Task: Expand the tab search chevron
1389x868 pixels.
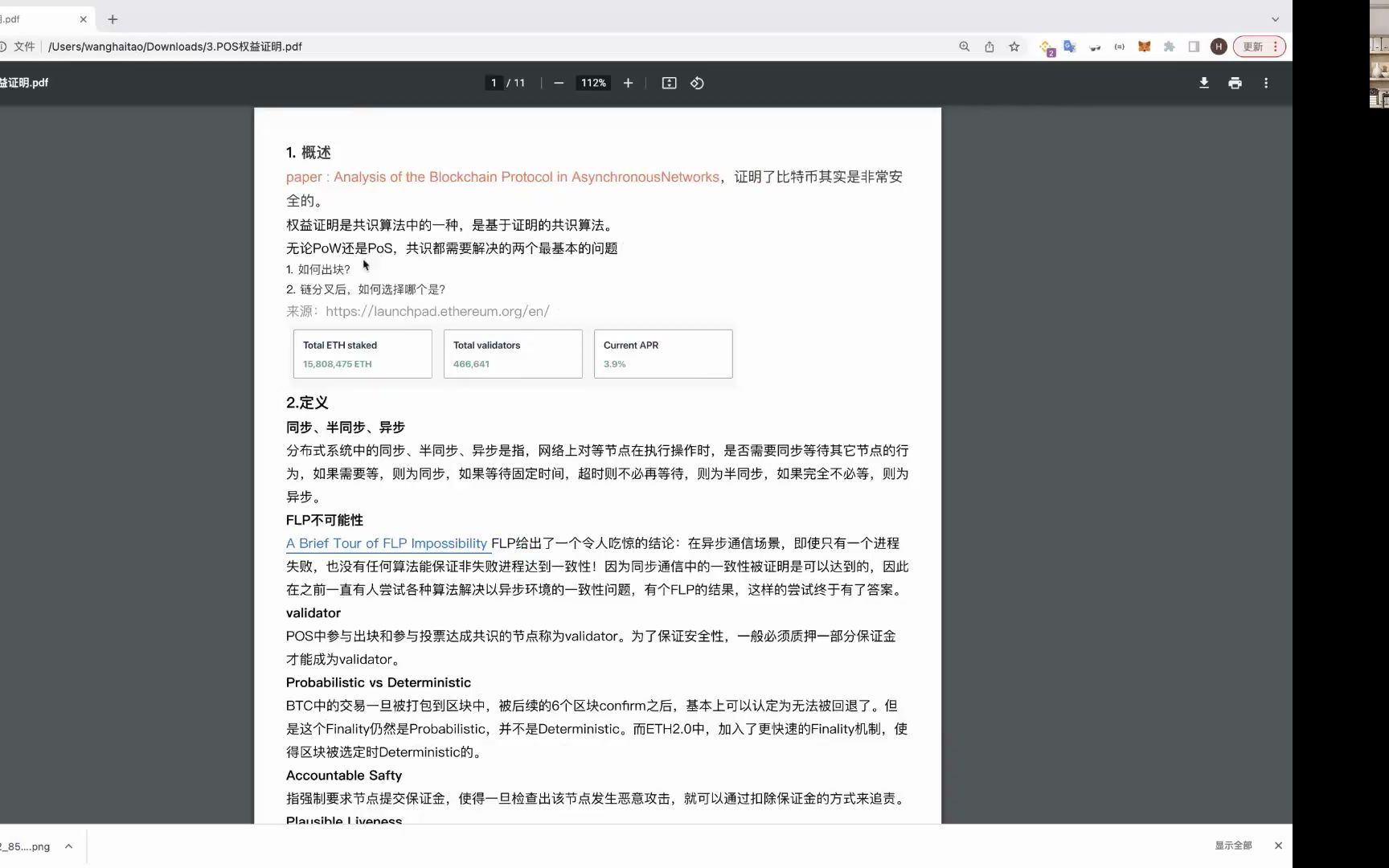Action: pyautogui.click(x=1275, y=18)
